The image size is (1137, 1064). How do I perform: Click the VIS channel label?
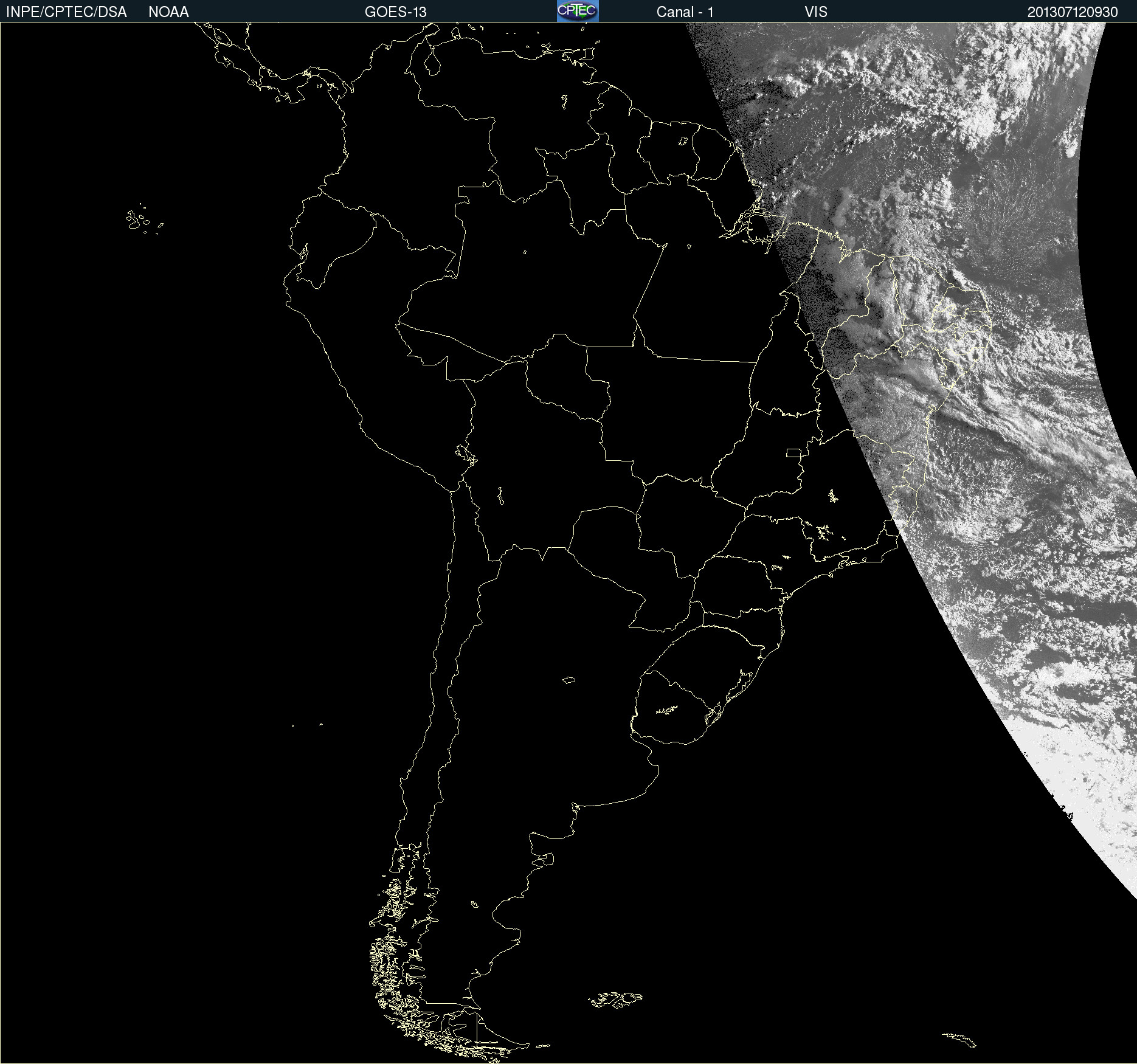pyautogui.click(x=816, y=12)
